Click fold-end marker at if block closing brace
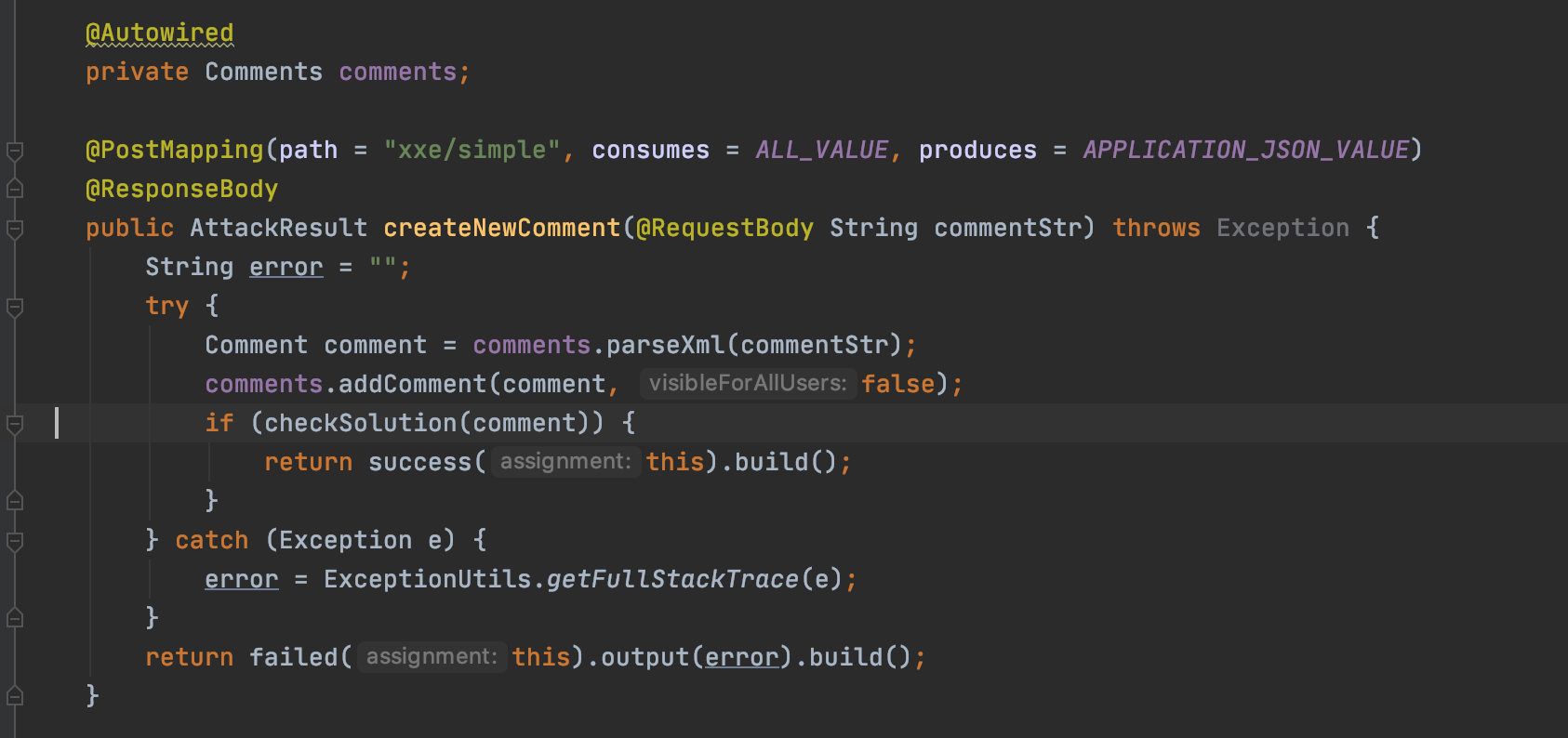This screenshot has width=1568, height=738. pyautogui.click(x=15, y=501)
